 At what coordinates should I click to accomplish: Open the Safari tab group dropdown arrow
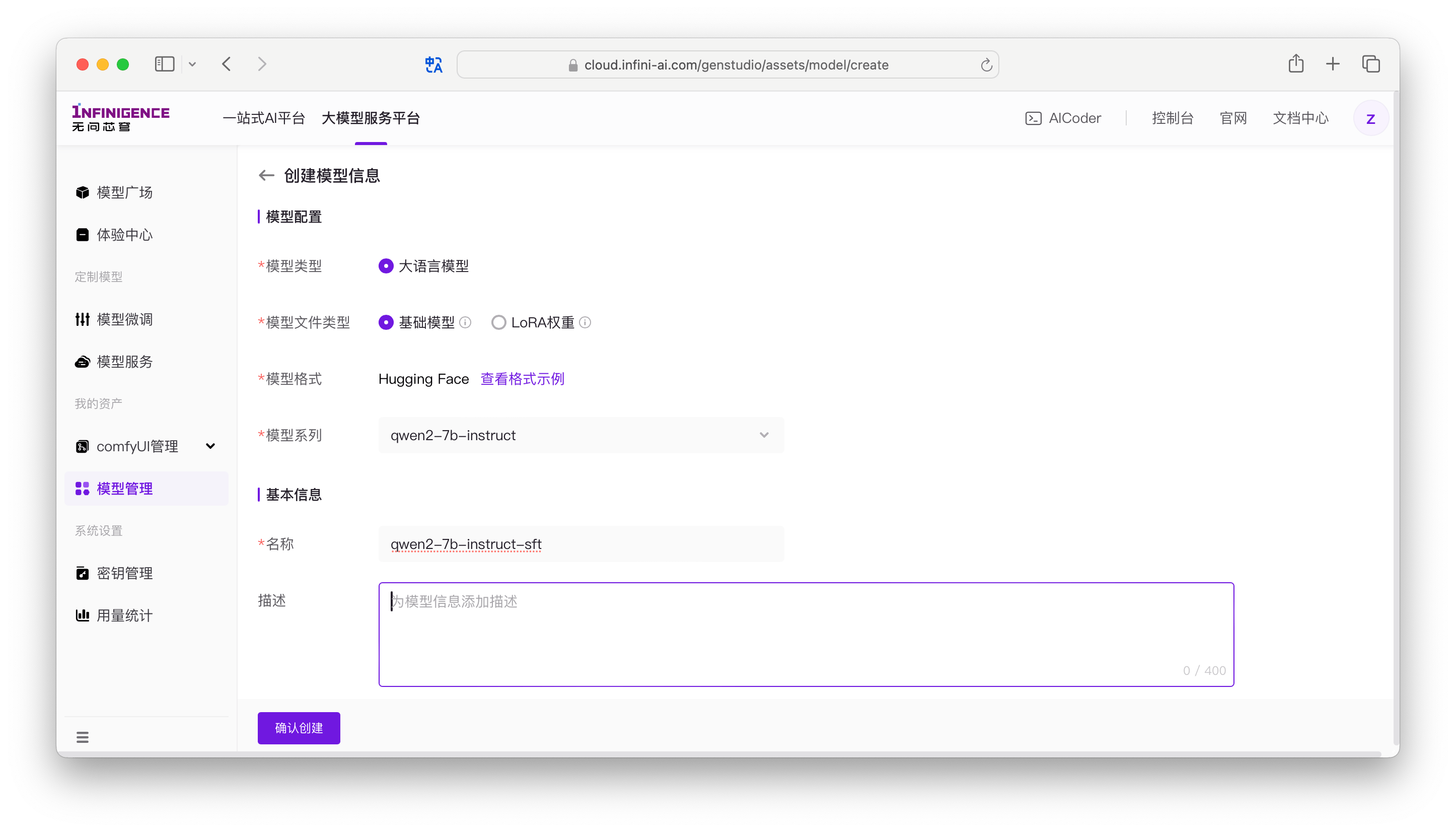coord(192,64)
